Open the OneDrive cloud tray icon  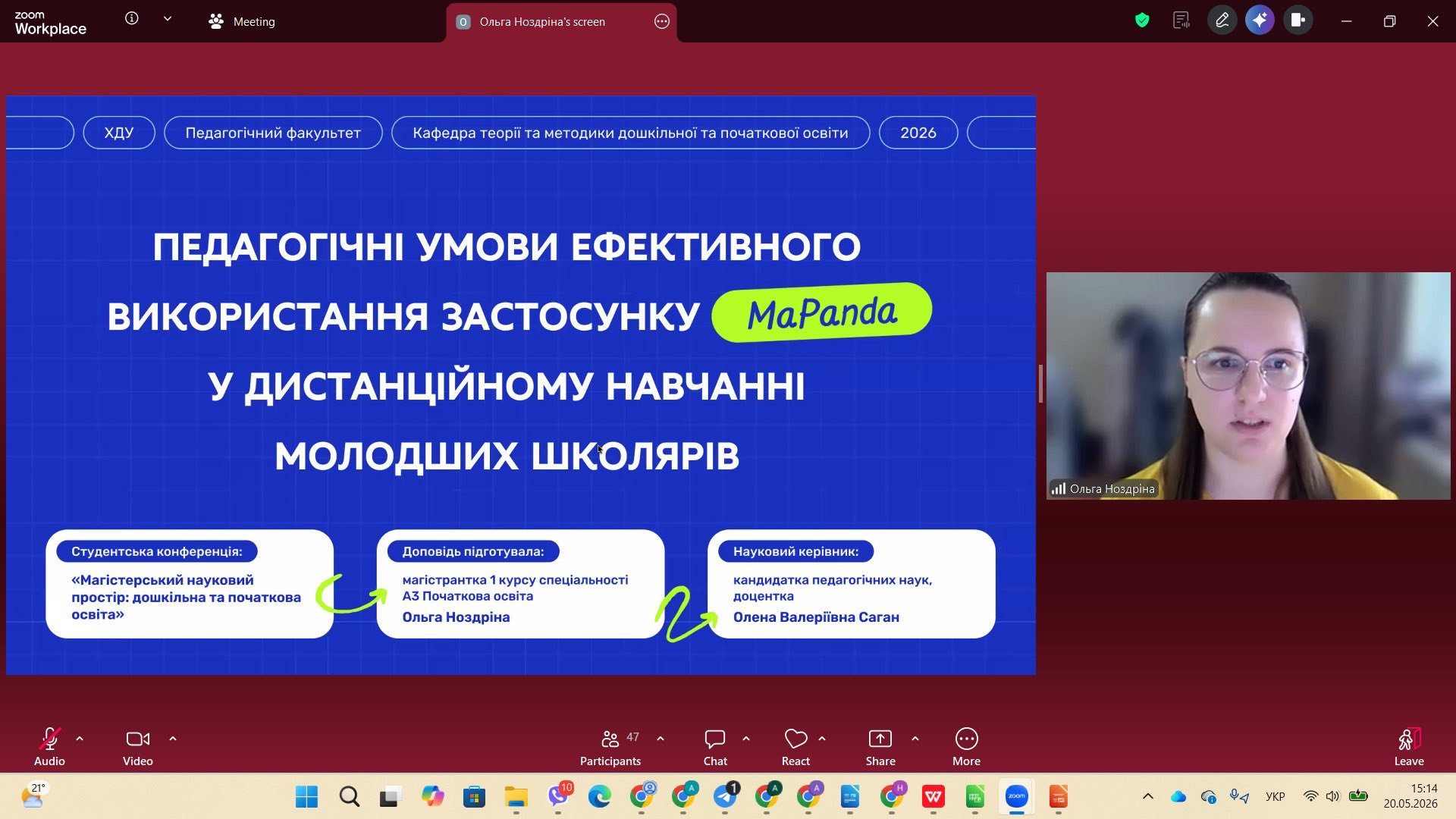click(x=1178, y=796)
